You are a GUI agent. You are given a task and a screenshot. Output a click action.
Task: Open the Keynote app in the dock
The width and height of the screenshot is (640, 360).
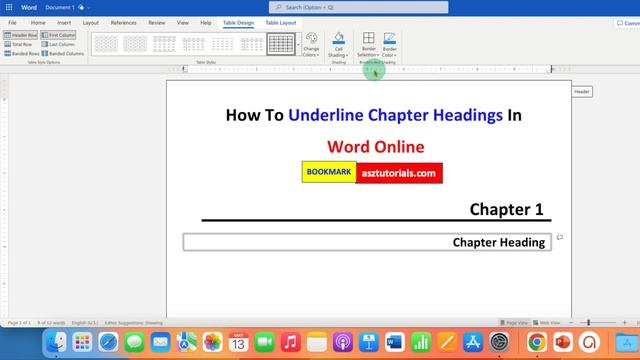click(x=369, y=342)
